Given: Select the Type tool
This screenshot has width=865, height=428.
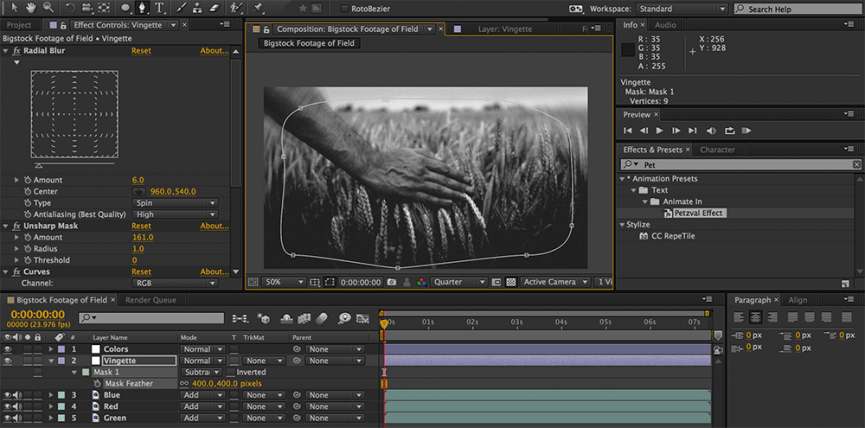Looking at the screenshot, I should click(x=160, y=8).
